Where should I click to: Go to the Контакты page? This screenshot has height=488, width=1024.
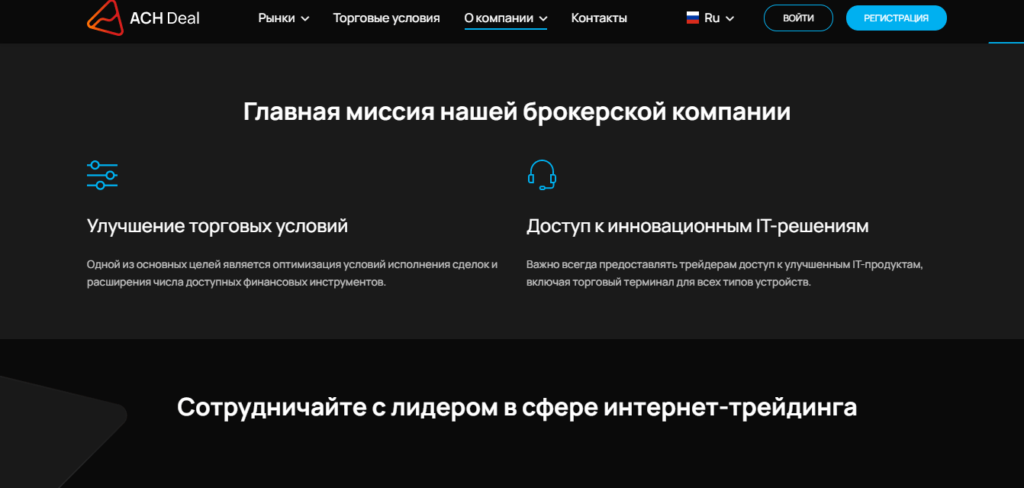click(x=599, y=18)
